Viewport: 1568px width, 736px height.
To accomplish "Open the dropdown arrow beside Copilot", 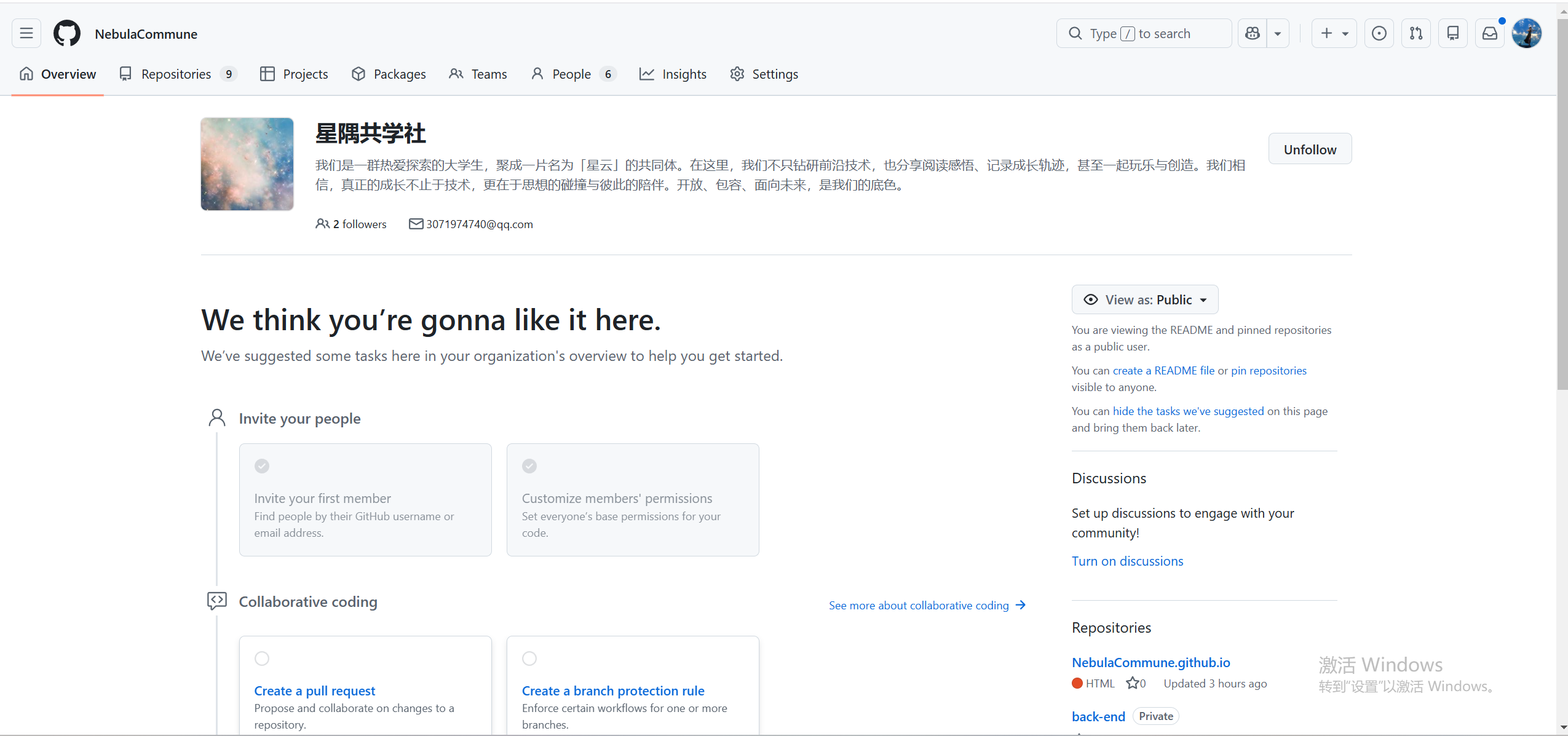I will pyautogui.click(x=1278, y=33).
